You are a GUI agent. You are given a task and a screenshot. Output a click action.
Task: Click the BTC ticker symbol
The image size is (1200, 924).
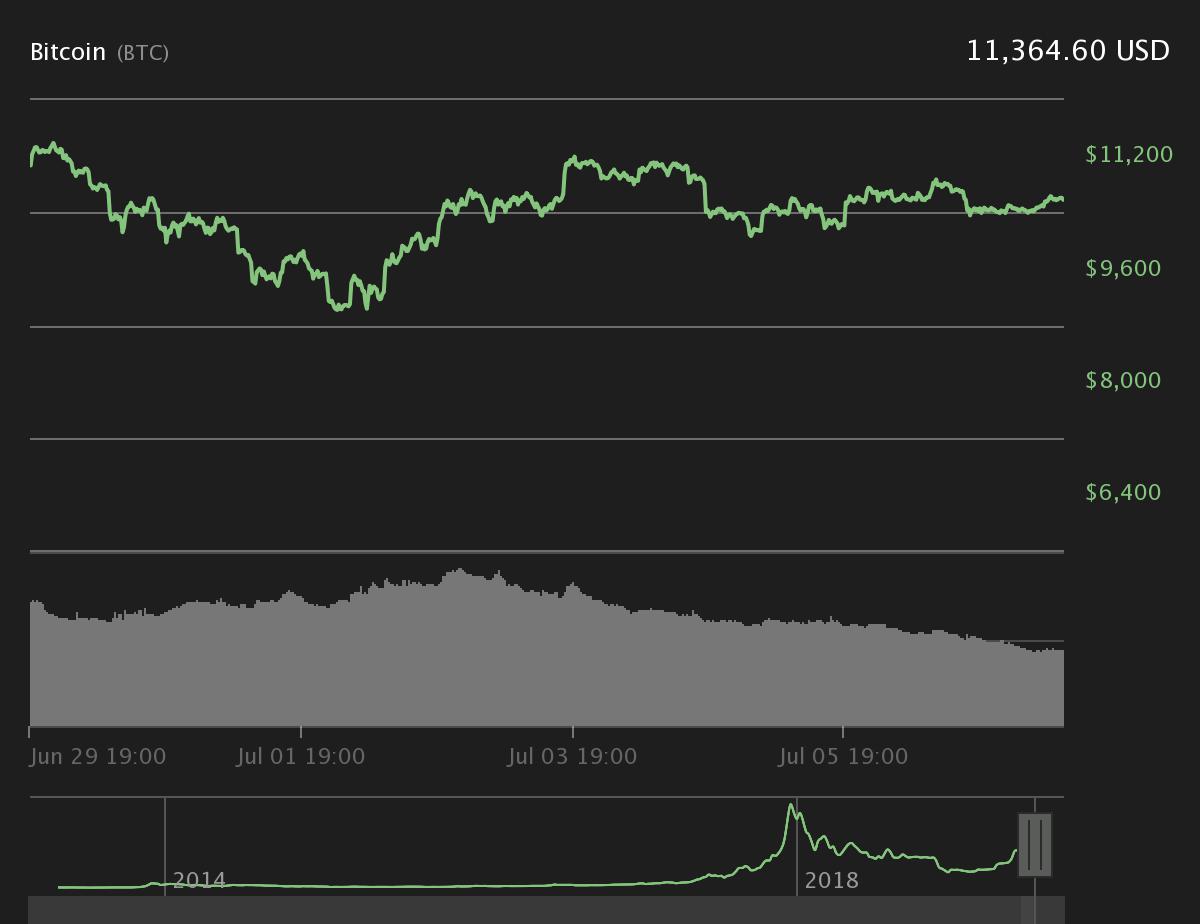tap(143, 53)
